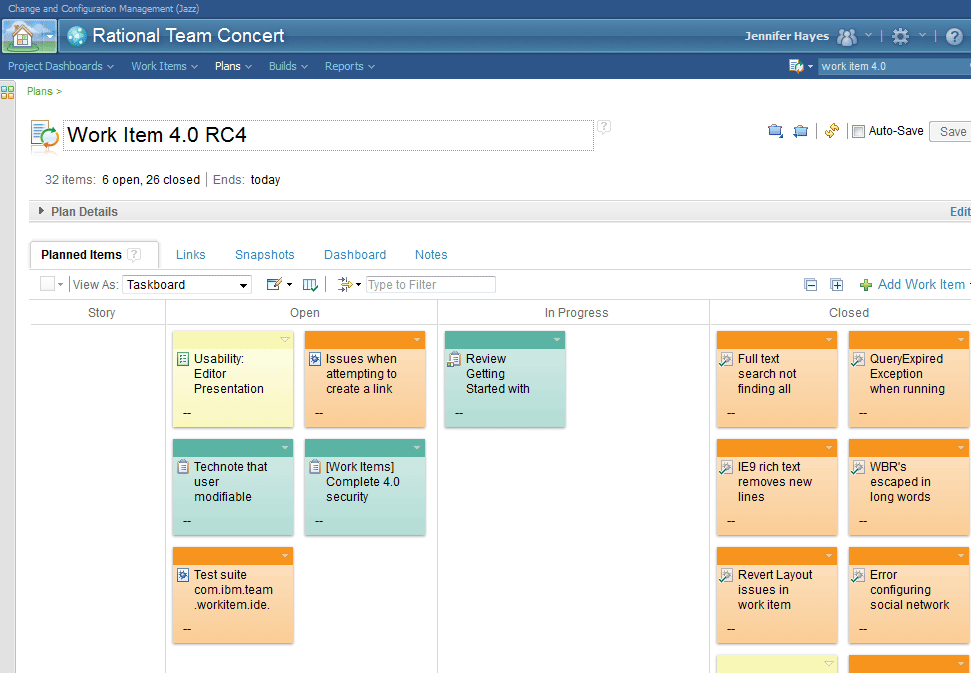The image size is (971, 673).
Task: Click the edit view mode pencil icon
Action: click(274, 284)
